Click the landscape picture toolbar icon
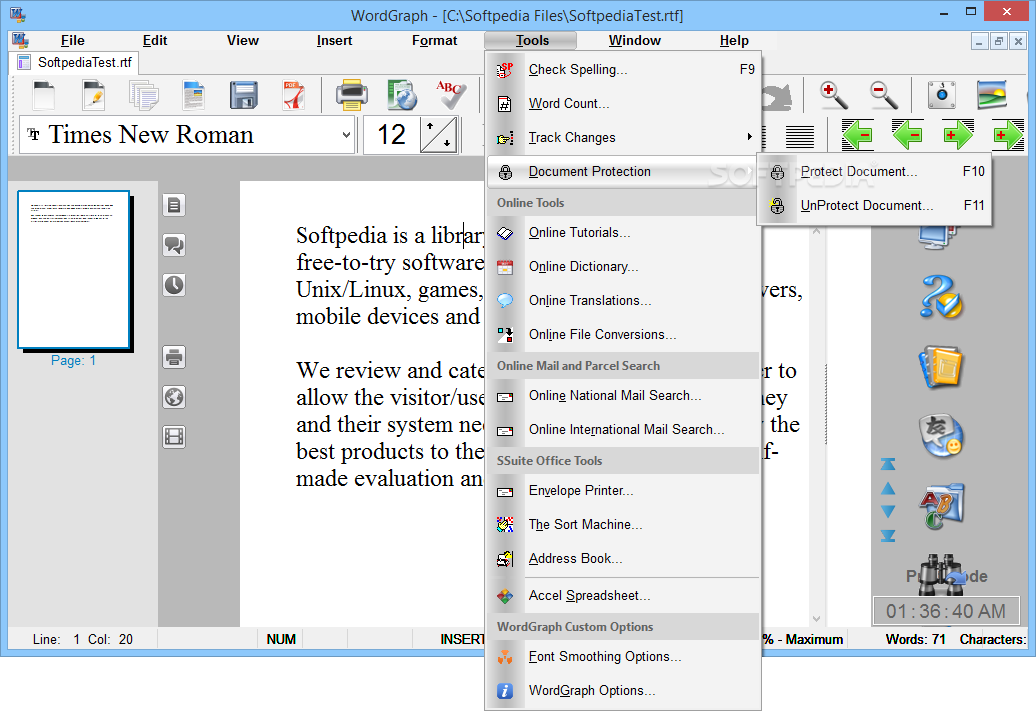Screen dimensions: 1036x711 (x=992, y=94)
